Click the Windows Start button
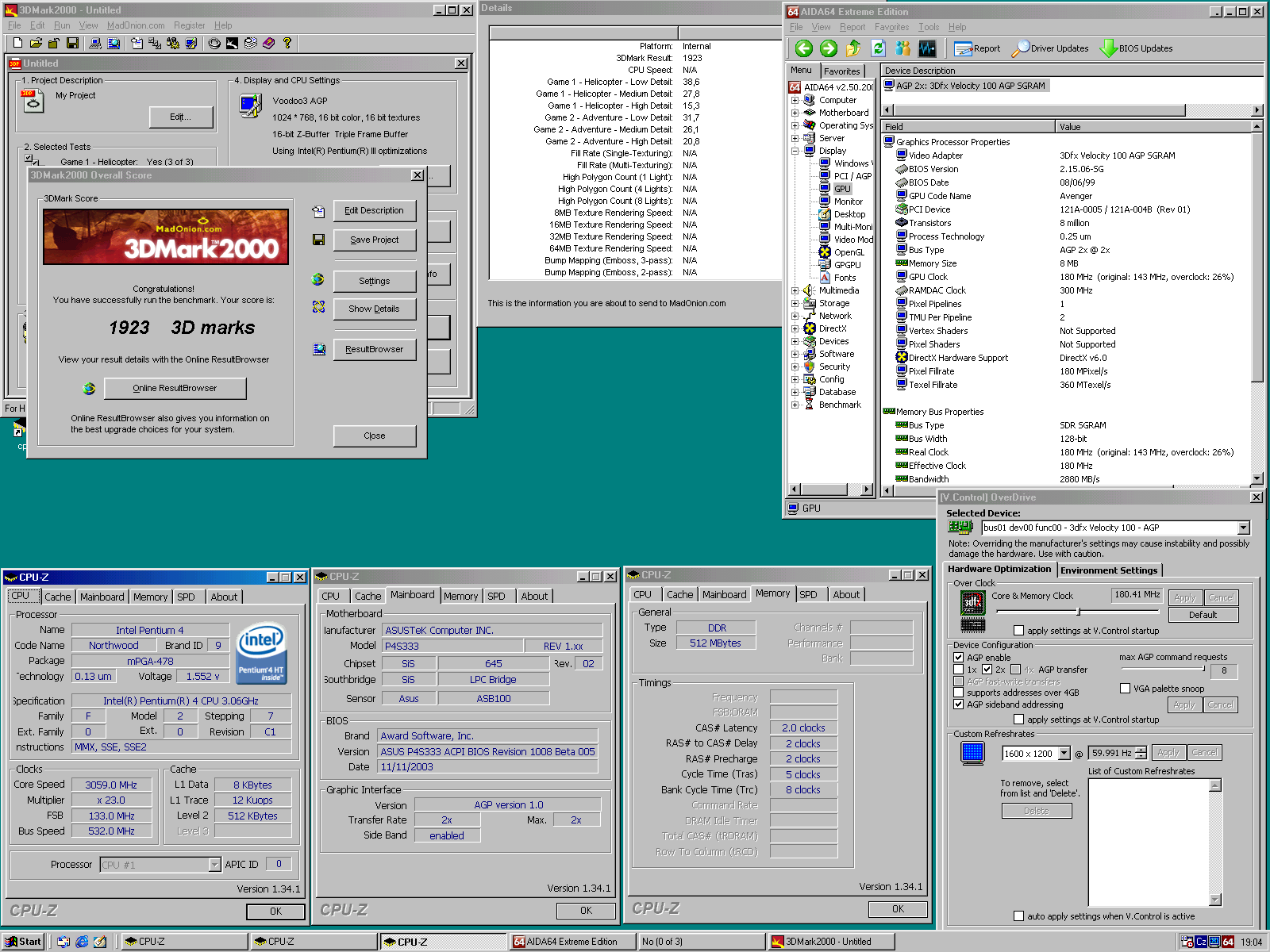 point(23,942)
